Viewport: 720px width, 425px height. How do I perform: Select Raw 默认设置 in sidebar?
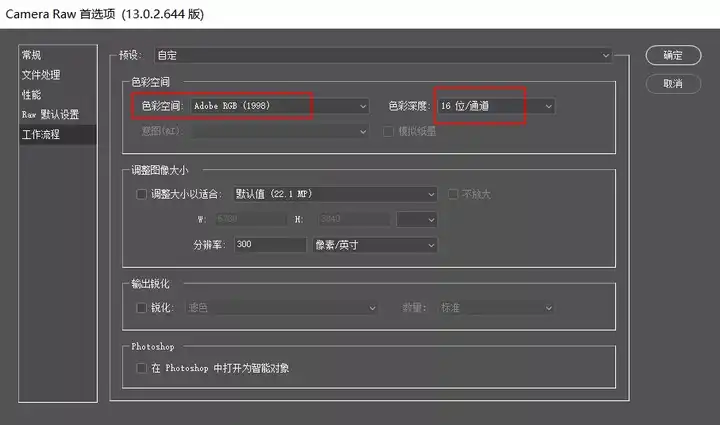[x=57, y=115]
